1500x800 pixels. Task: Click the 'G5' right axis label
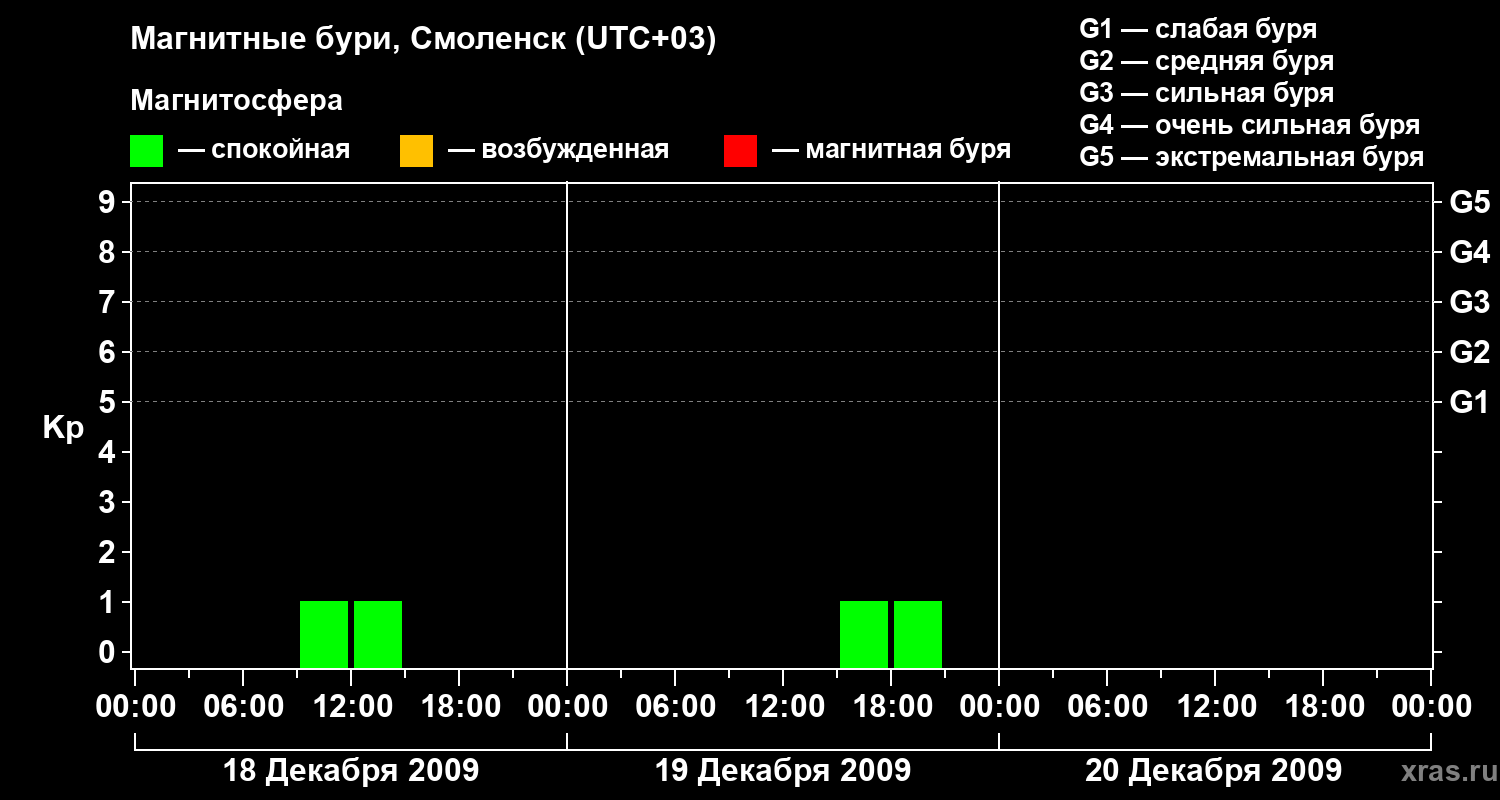coord(1469,202)
